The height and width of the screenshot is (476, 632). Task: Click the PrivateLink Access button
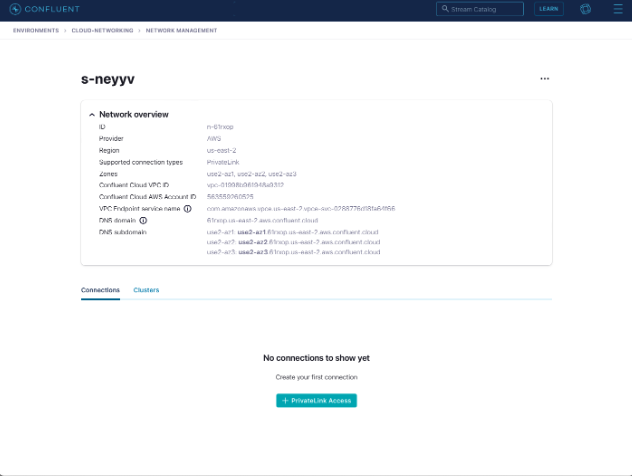(316, 400)
